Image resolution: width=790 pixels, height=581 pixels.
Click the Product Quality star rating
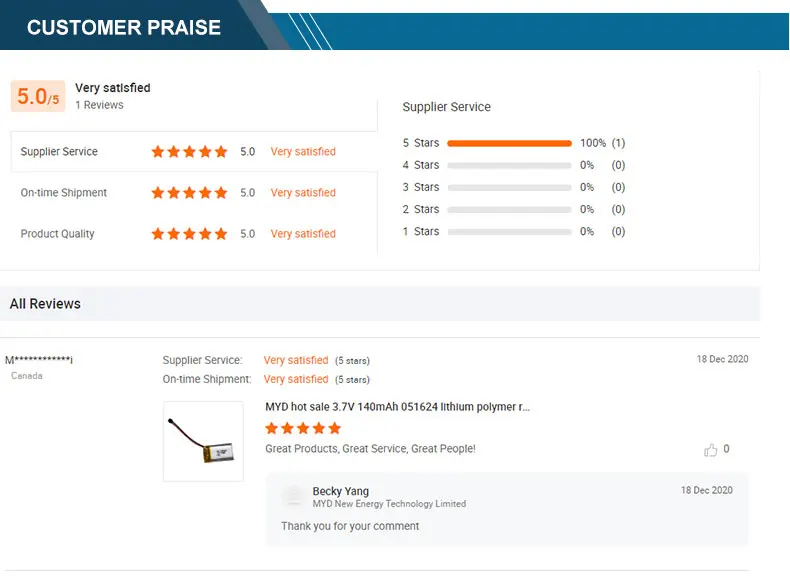point(189,234)
